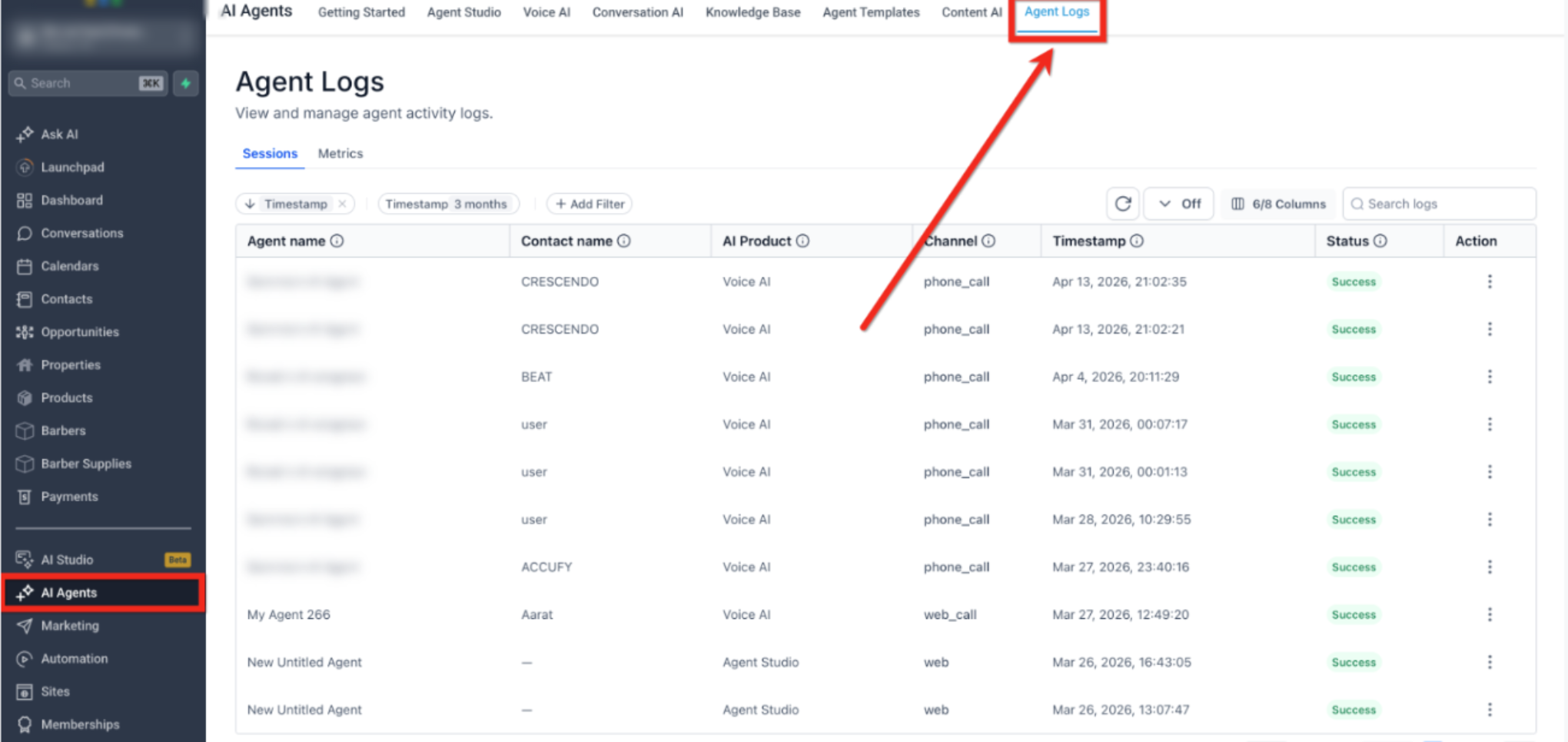Open Launchpad from sidebar
Screen dimensions: 1568x742
(x=72, y=167)
